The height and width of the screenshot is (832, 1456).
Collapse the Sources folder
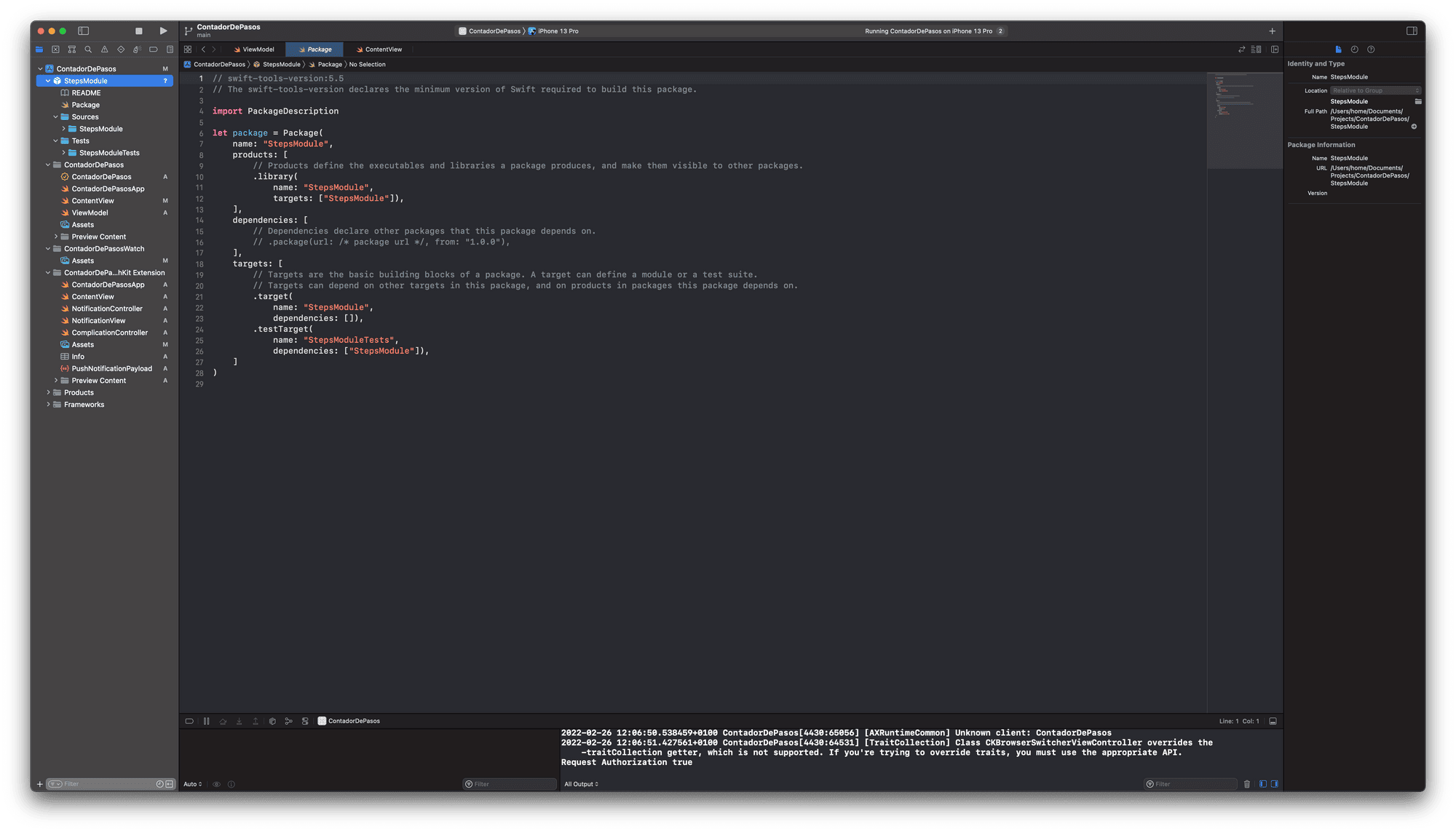pos(55,116)
